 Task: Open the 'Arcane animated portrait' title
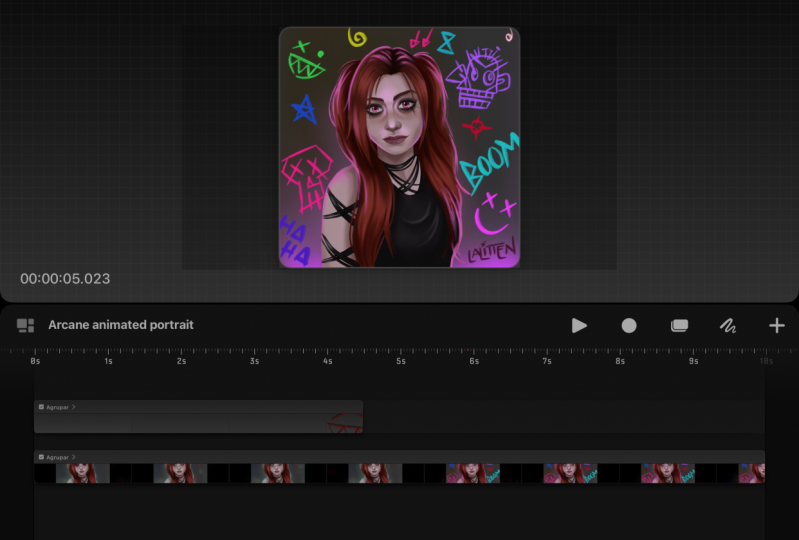[121, 325]
